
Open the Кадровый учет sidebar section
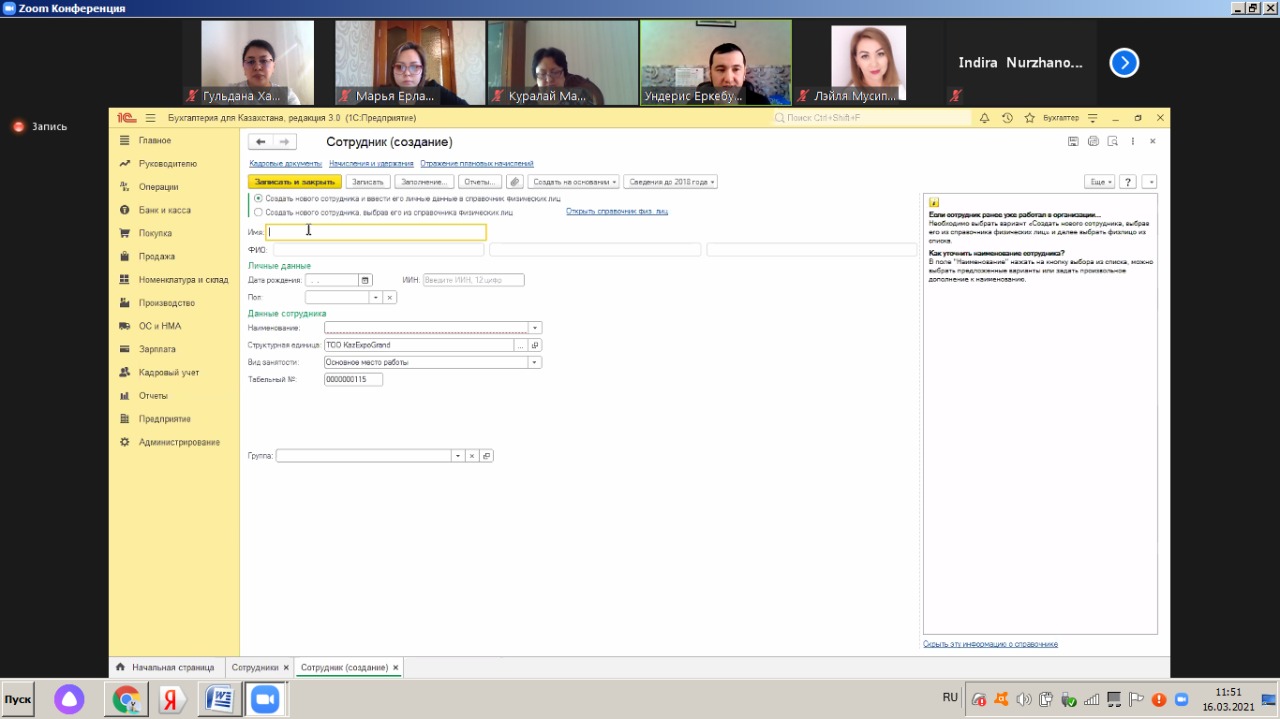(169, 372)
